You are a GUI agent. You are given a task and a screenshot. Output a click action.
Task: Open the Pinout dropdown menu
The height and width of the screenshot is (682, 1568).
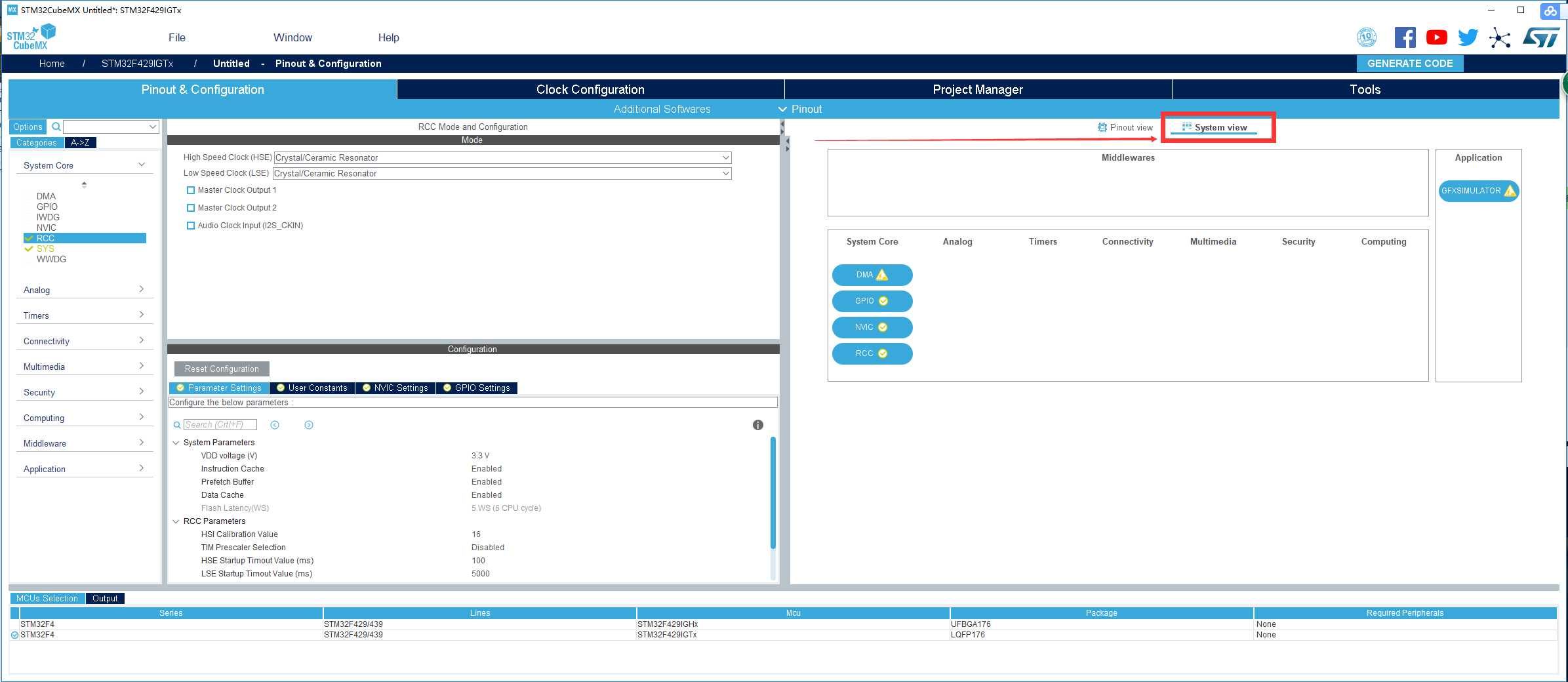pos(800,109)
